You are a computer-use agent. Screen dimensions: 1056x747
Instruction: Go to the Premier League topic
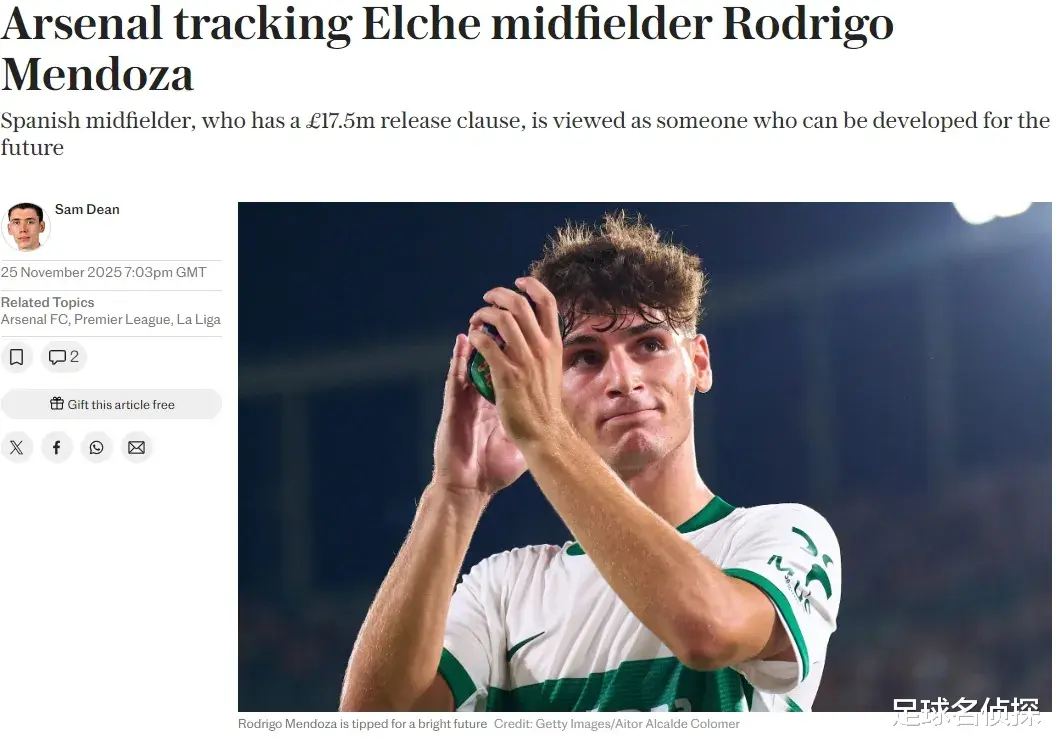coord(122,319)
